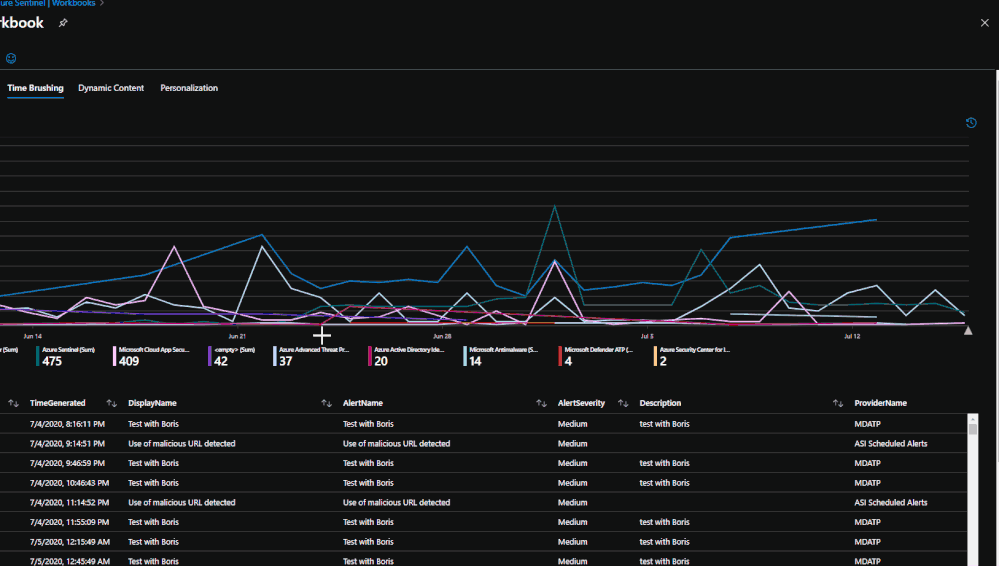Image resolution: width=999 pixels, height=566 pixels.
Task: Select the Microsoft Antimalware 14 legend
Action: coord(501,356)
